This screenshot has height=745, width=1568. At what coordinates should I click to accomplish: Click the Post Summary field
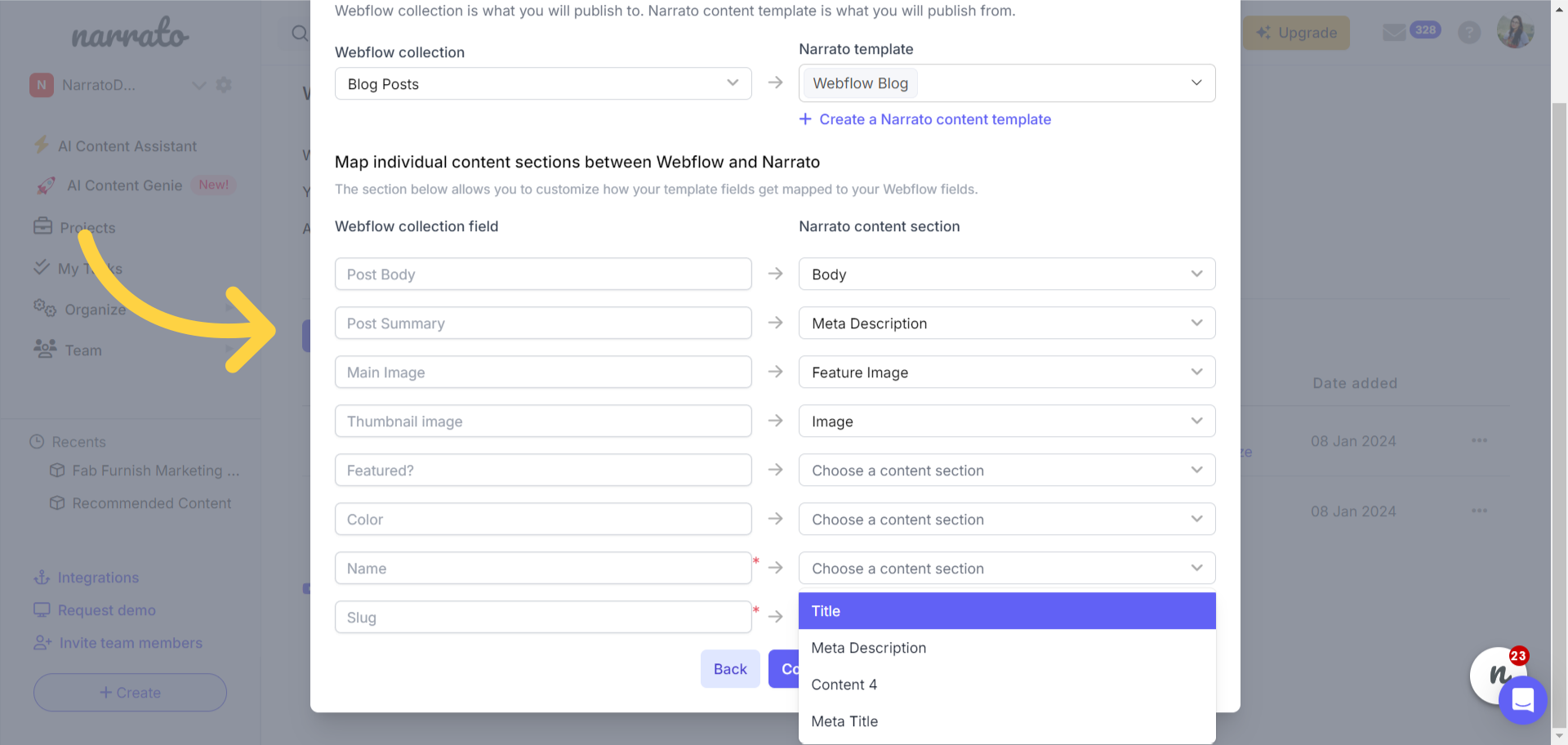click(543, 323)
